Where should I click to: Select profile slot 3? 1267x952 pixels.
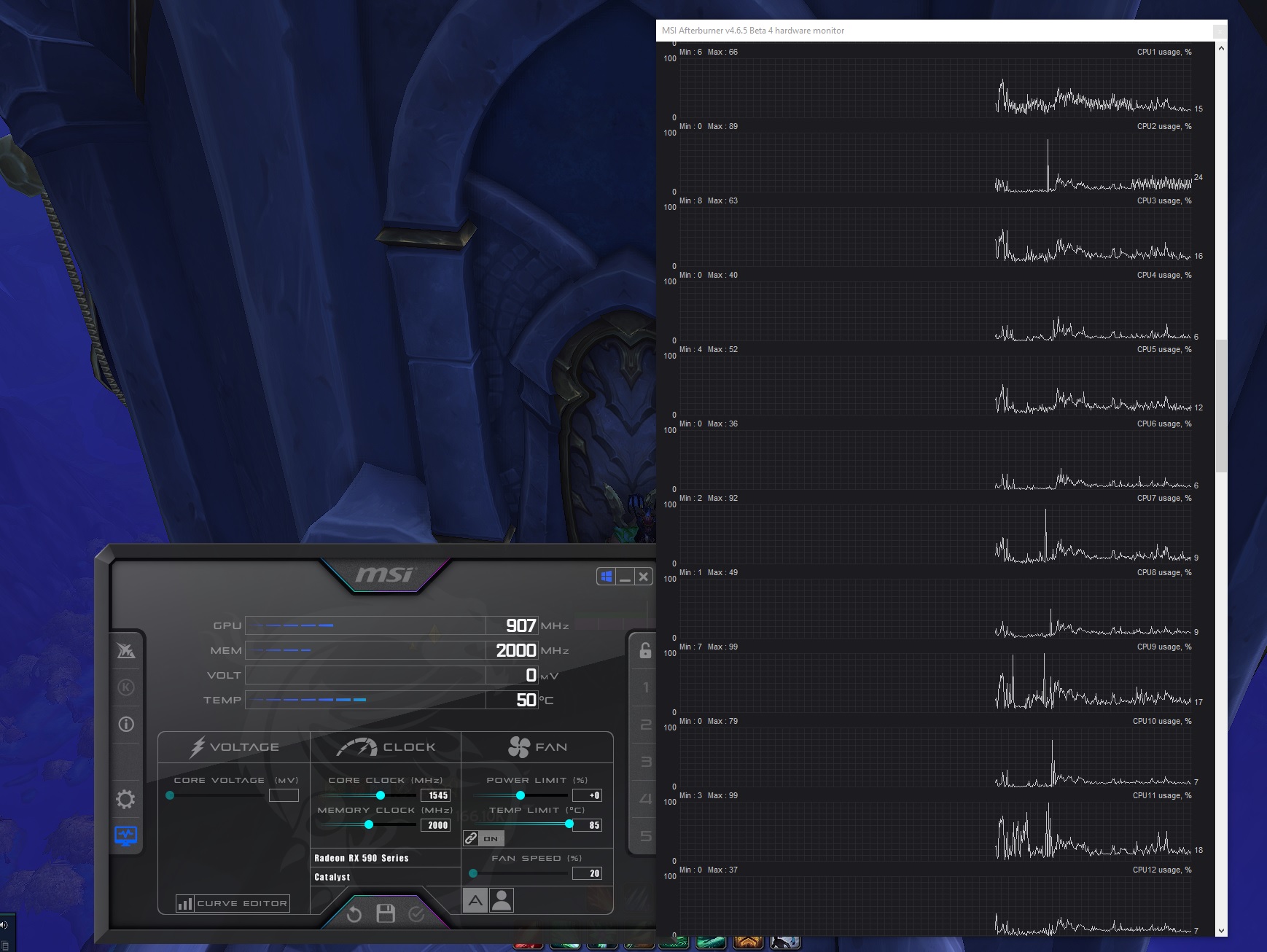[645, 762]
